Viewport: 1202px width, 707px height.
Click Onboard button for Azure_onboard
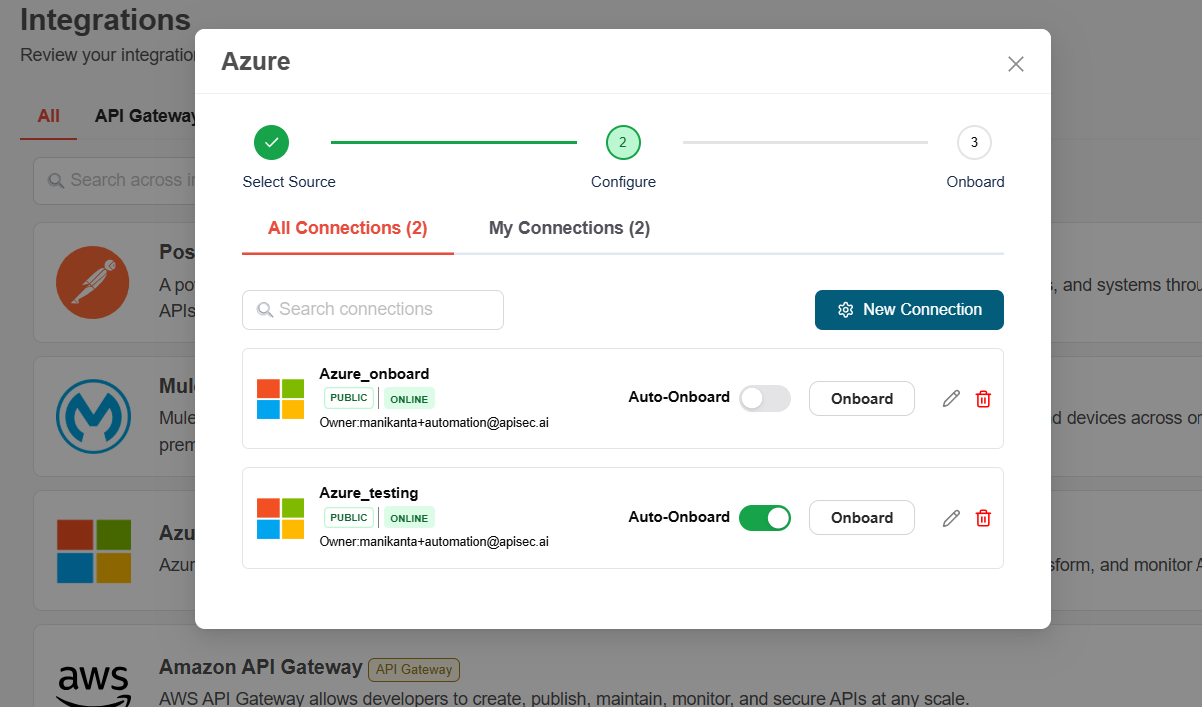tap(861, 398)
